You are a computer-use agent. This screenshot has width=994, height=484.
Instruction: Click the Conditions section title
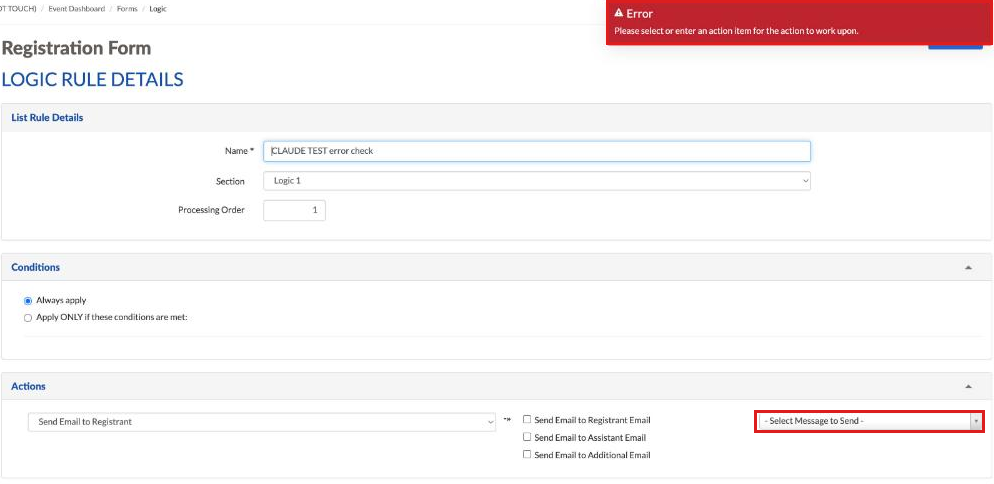36,268
